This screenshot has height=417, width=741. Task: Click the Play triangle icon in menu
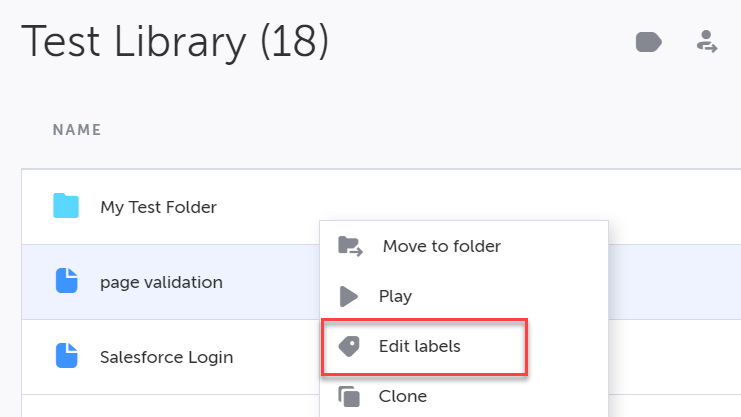tap(349, 296)
